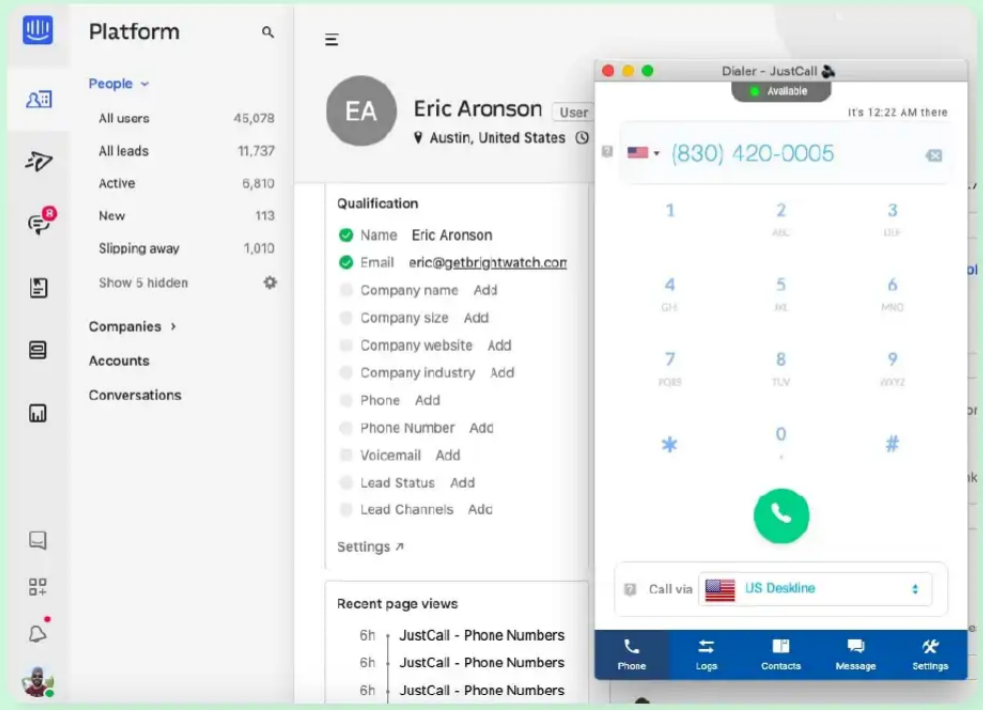The height and width of the screenshot is (710, 983).
Task: Switch to the Settings tab in JustCall
Action: click(x=930, y=655)
